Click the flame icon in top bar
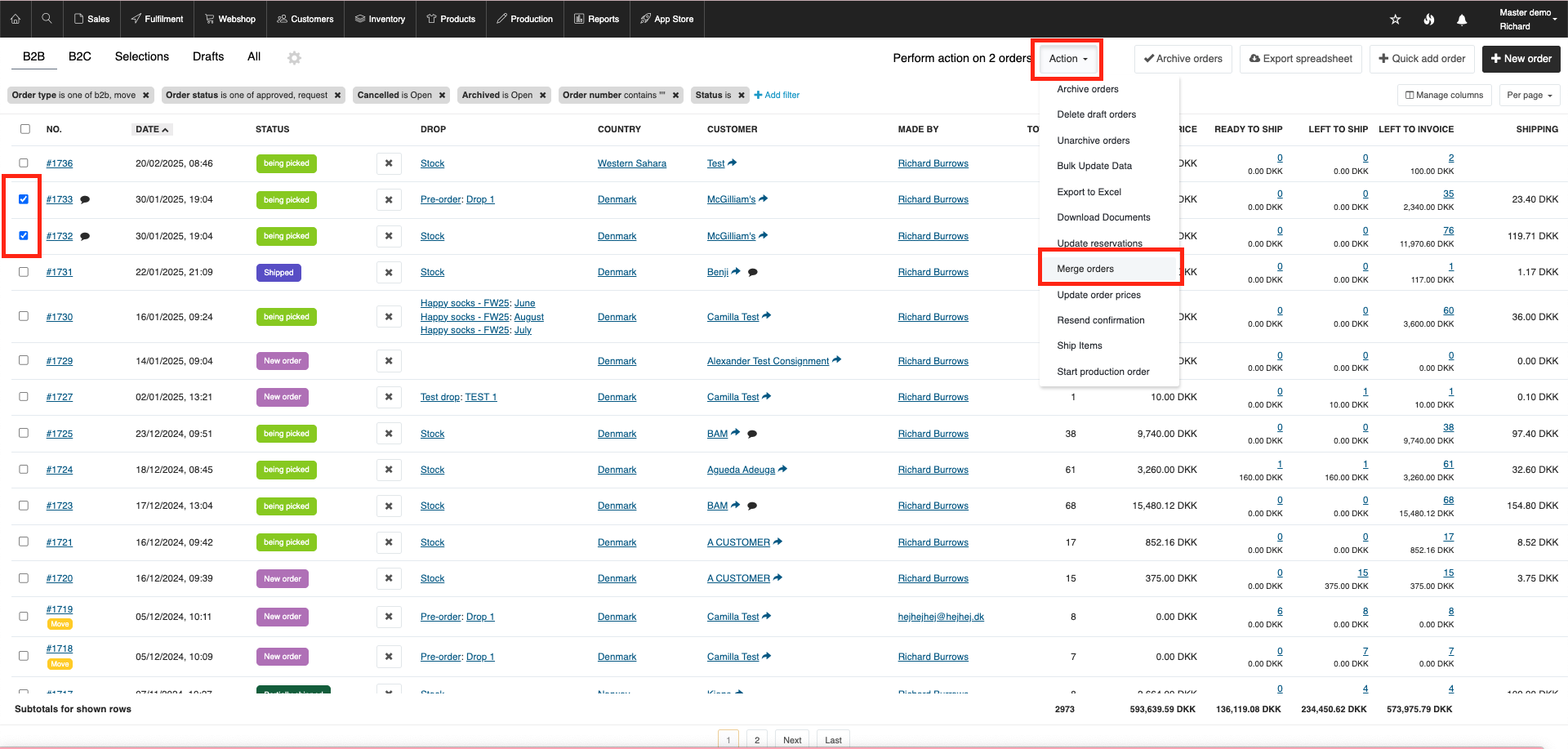 1428,20
